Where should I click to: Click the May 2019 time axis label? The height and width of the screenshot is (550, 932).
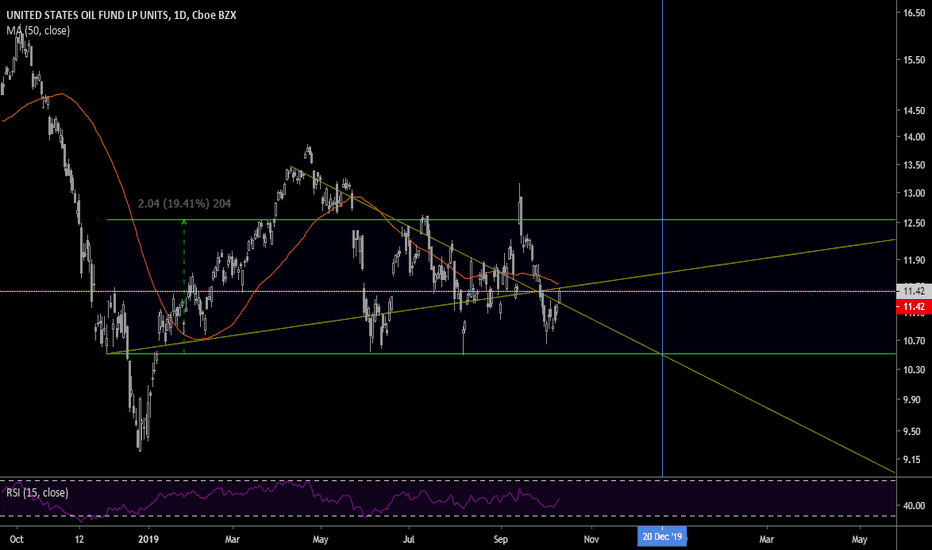(320, 539)
